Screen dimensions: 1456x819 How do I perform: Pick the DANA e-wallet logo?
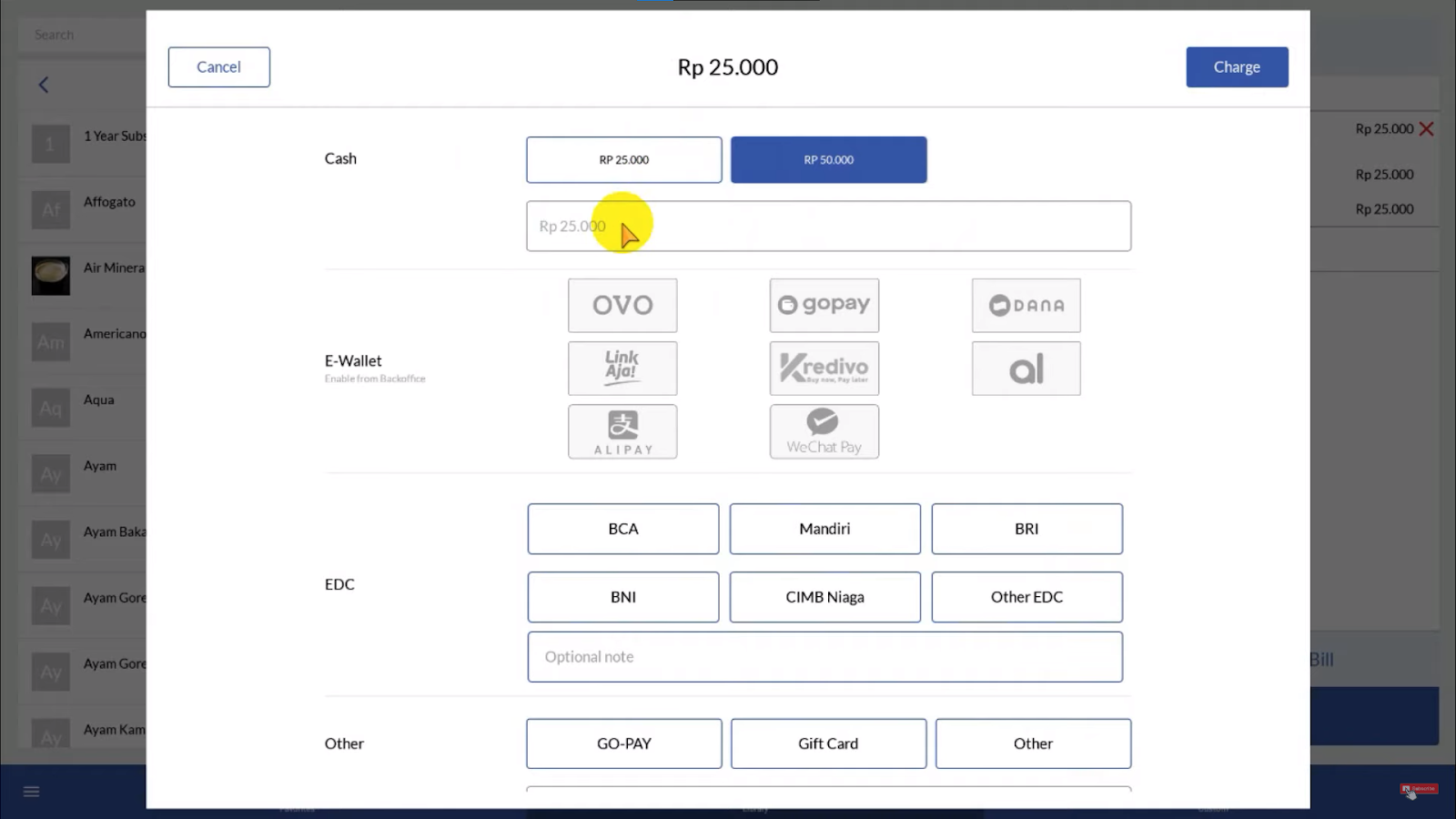(1026, 305)
